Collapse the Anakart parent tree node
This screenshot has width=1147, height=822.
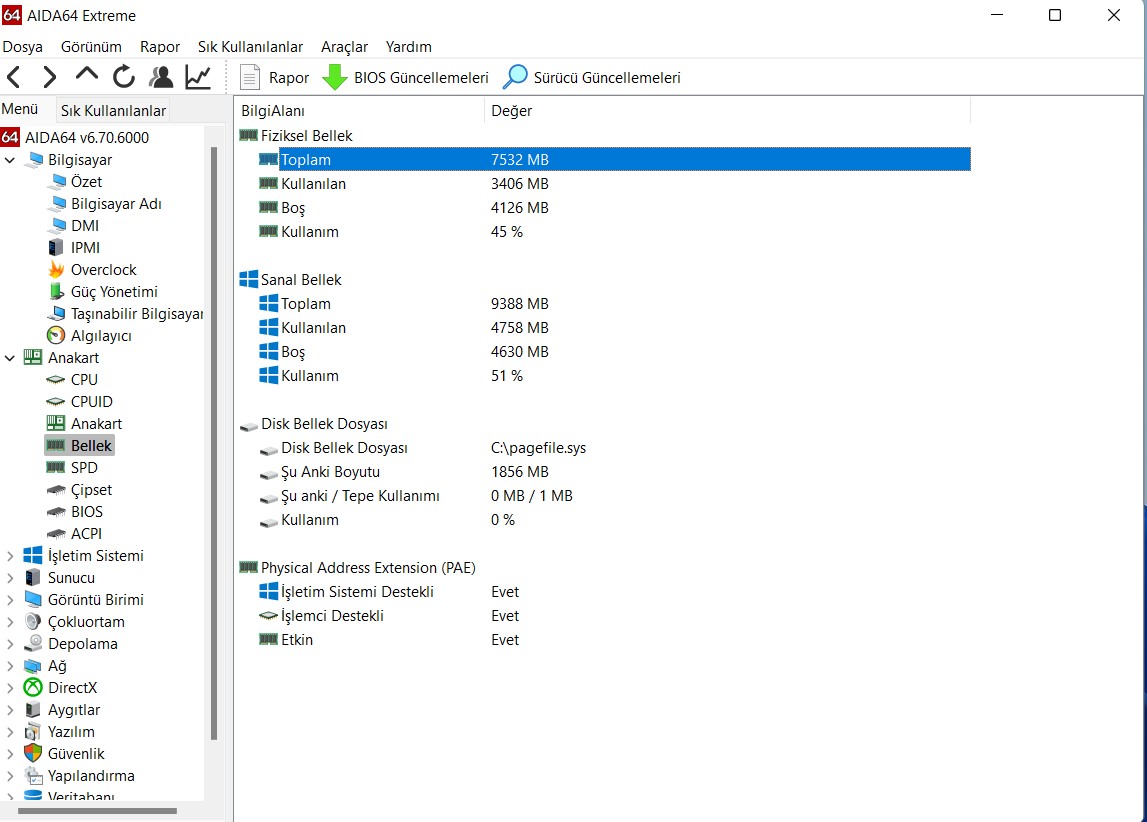click(x=10, y=358)
